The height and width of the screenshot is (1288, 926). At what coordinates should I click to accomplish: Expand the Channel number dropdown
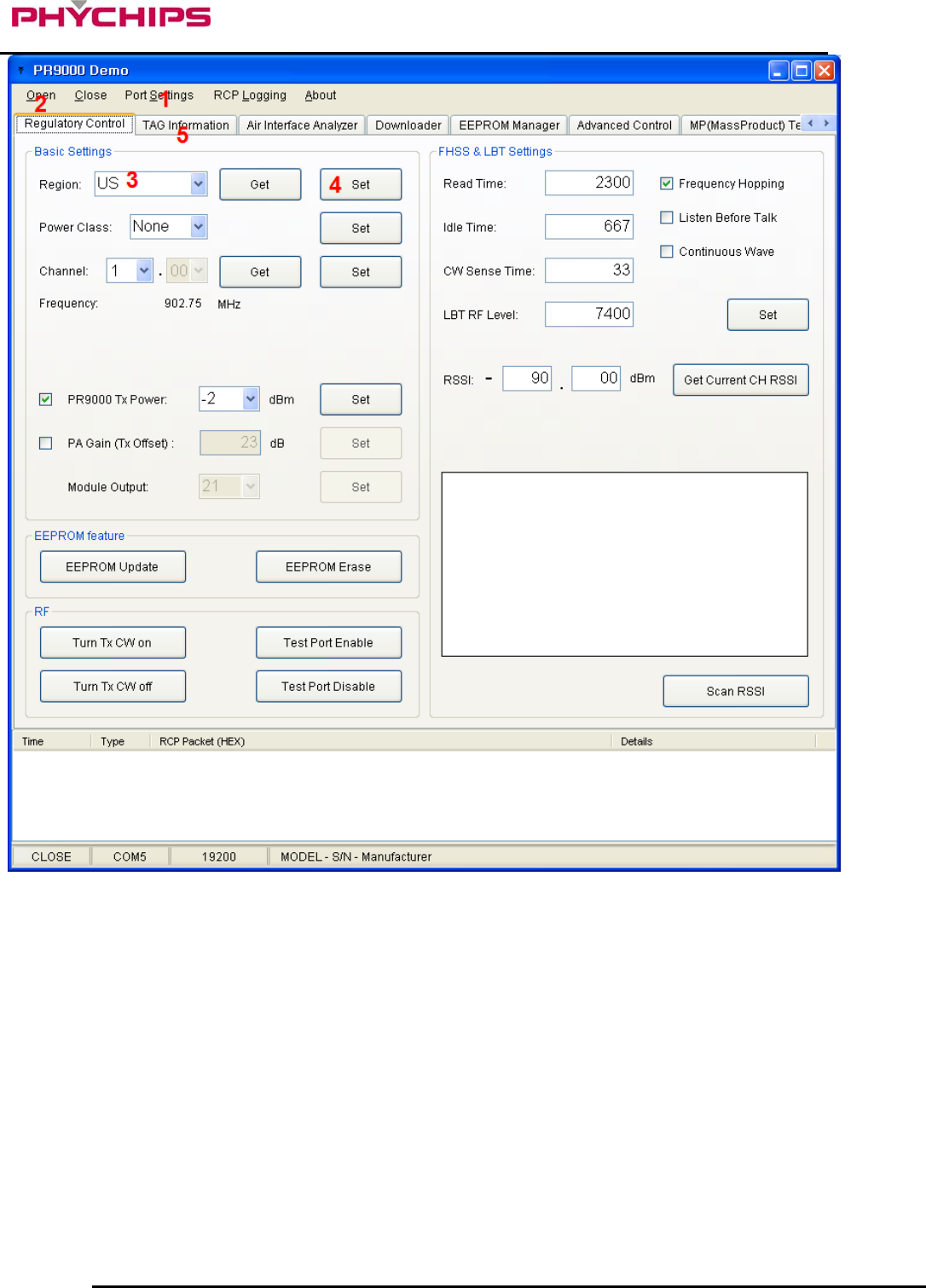click(x=144, y=271)
